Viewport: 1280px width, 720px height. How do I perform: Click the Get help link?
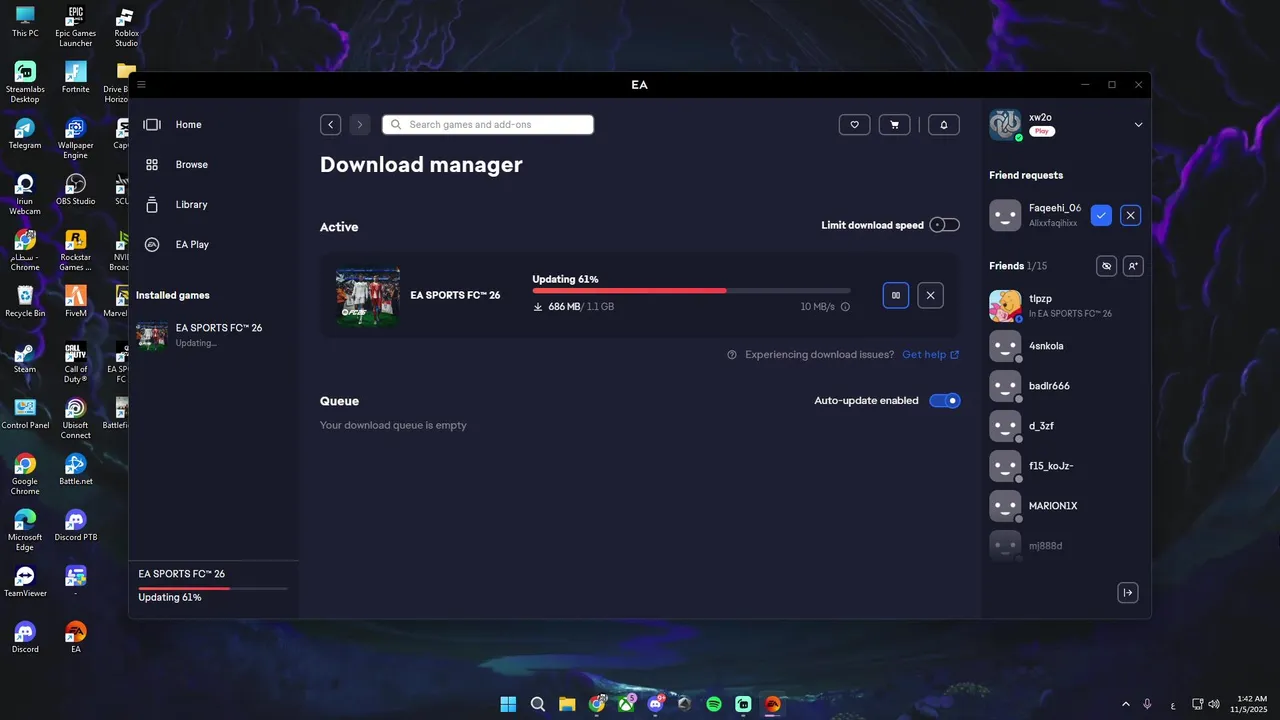(x=930, y=355)
